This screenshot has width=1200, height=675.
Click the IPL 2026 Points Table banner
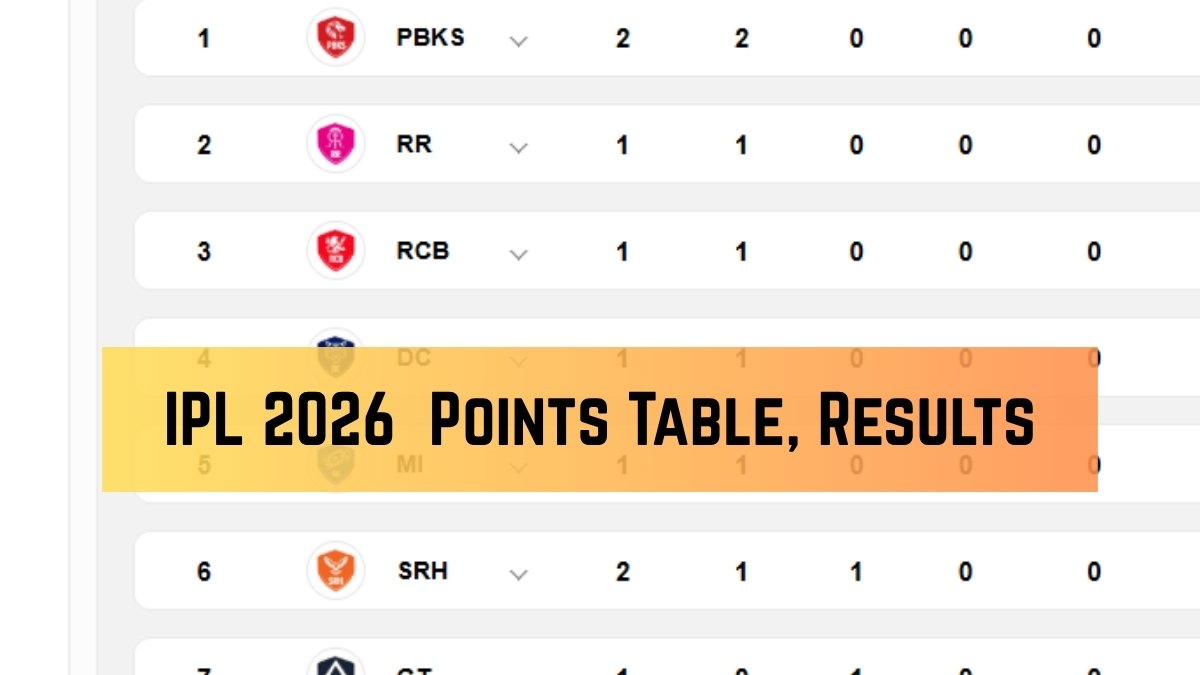point(599,420)
